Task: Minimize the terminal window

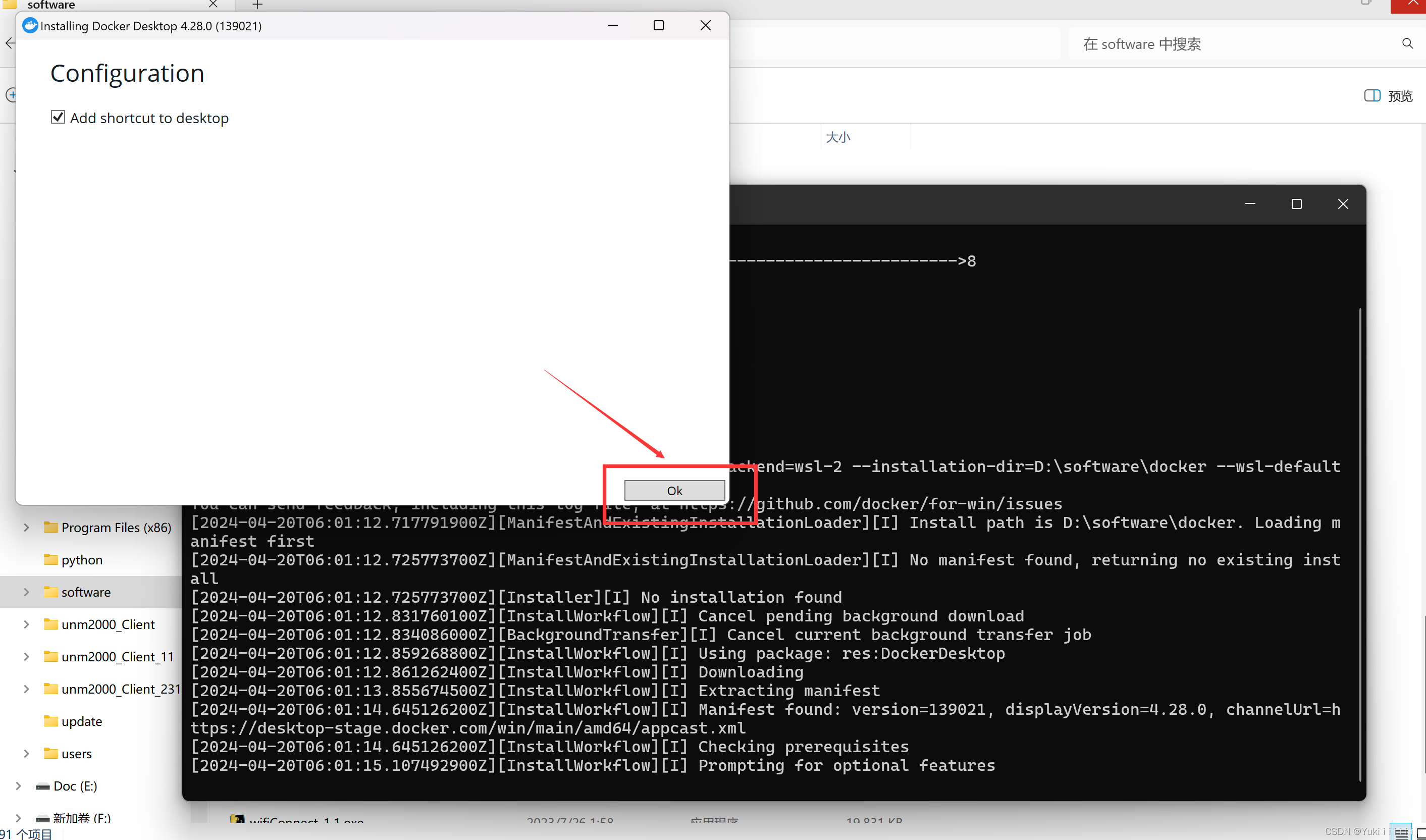Action: click(x=1250, y=204)
